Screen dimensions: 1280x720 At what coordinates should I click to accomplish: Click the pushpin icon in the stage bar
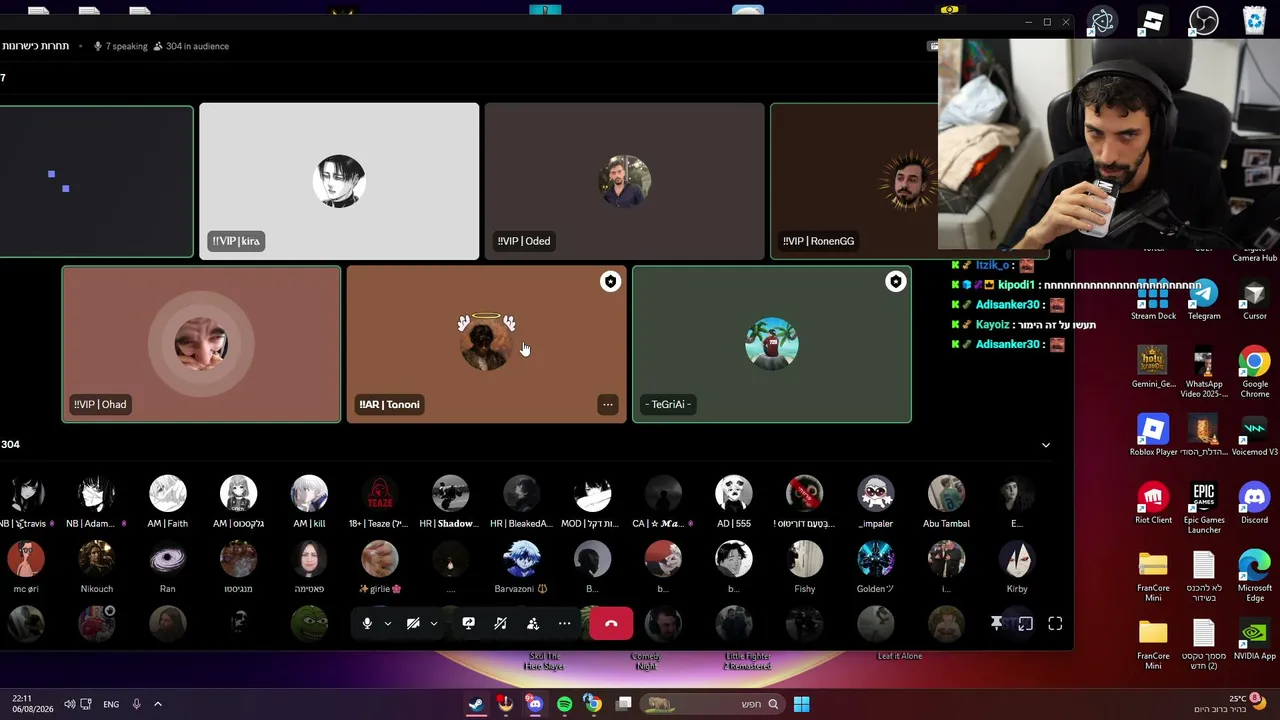tap(997, 624)
